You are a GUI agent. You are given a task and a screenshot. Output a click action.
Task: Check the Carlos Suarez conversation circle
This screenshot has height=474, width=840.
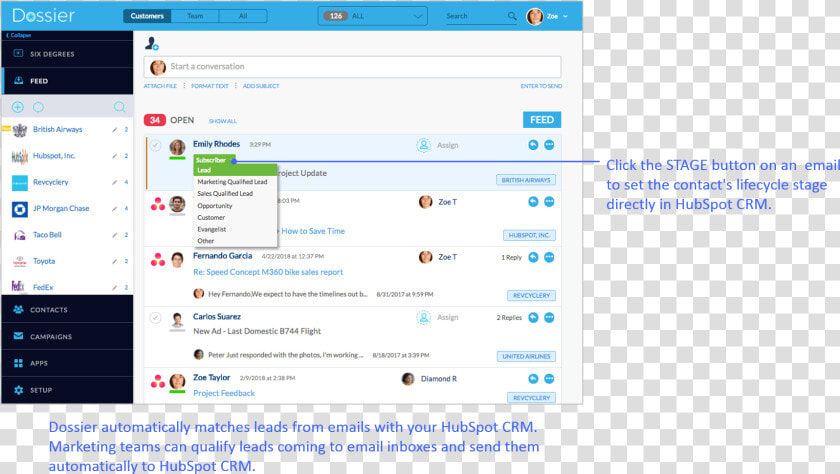point(155,318)
